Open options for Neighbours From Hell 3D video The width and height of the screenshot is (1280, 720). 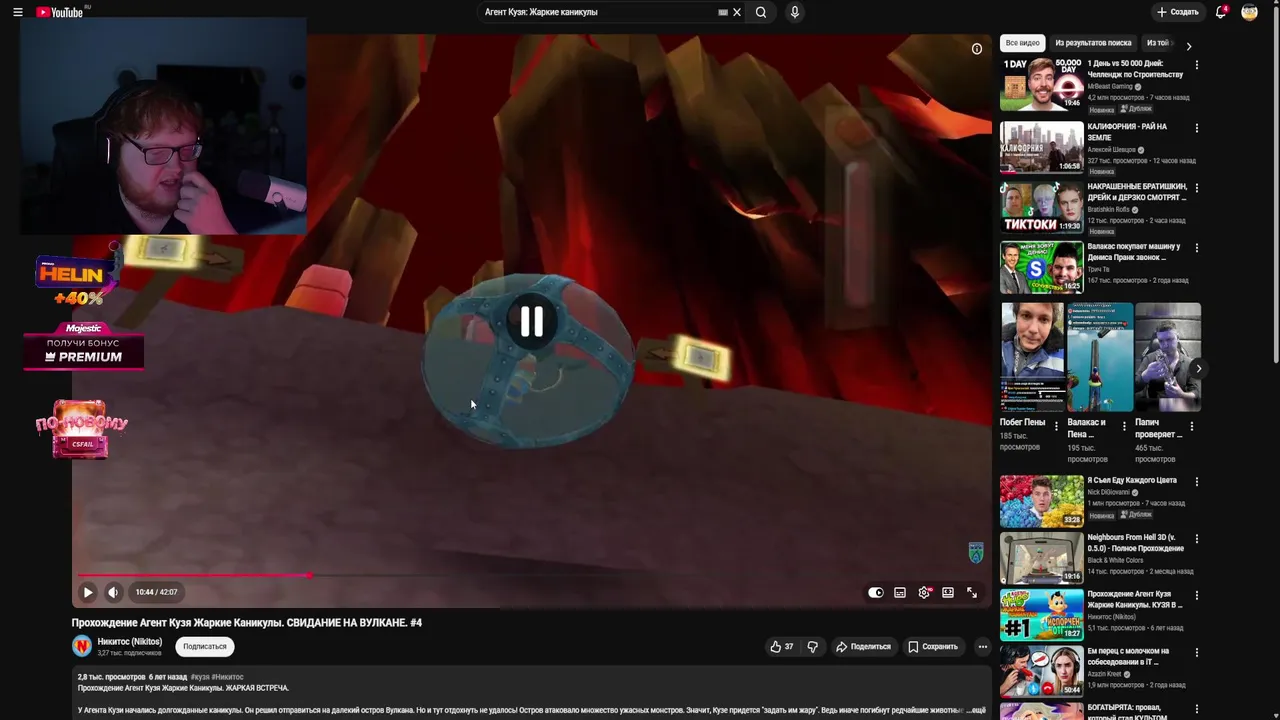(1196, 538)
